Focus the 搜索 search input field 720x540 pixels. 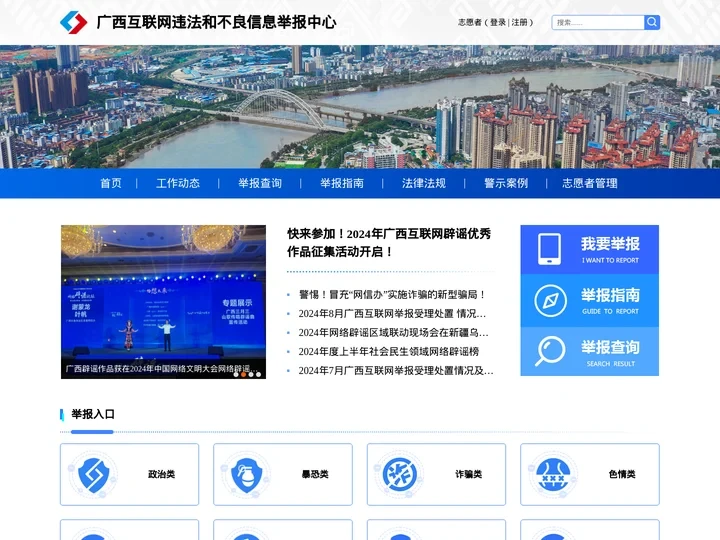pyautogui.click(x=598, y=22)
